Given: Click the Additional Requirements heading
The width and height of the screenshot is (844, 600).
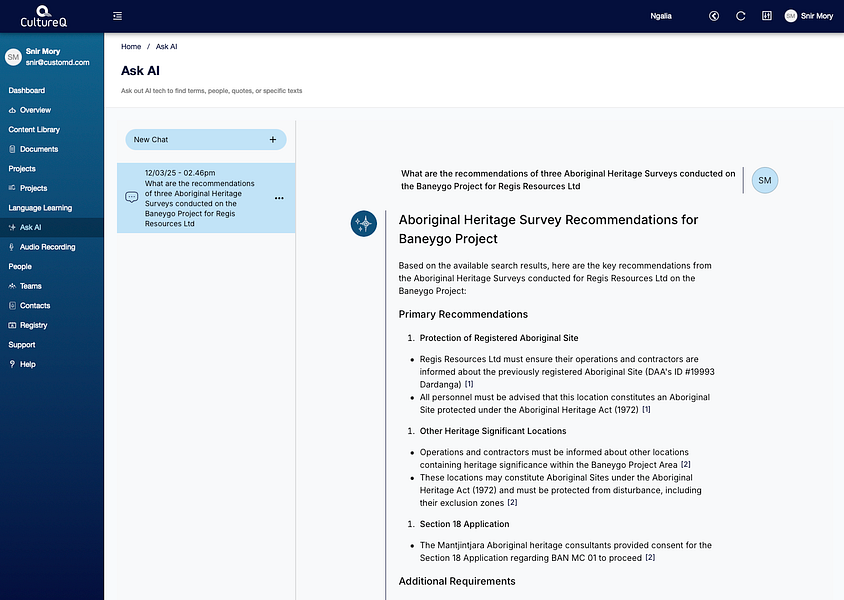Looking at the screenshot, I should (x=456, y=581).
